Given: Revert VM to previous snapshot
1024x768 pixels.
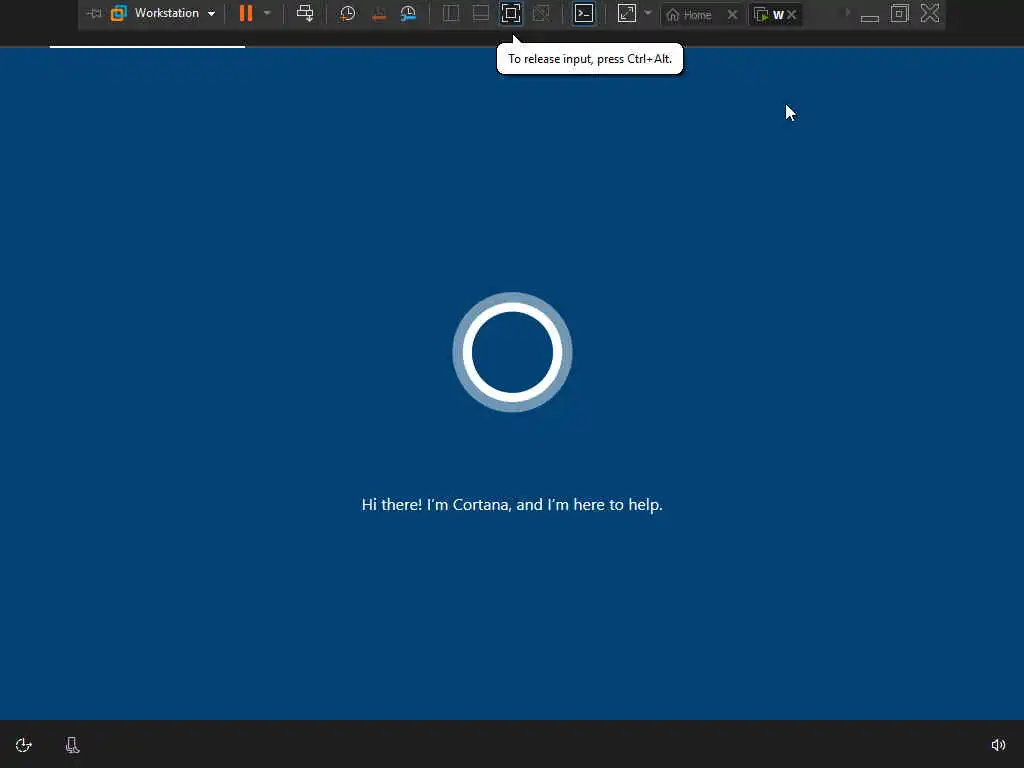Looking at the screenshot, I should (x=378, y=14).
